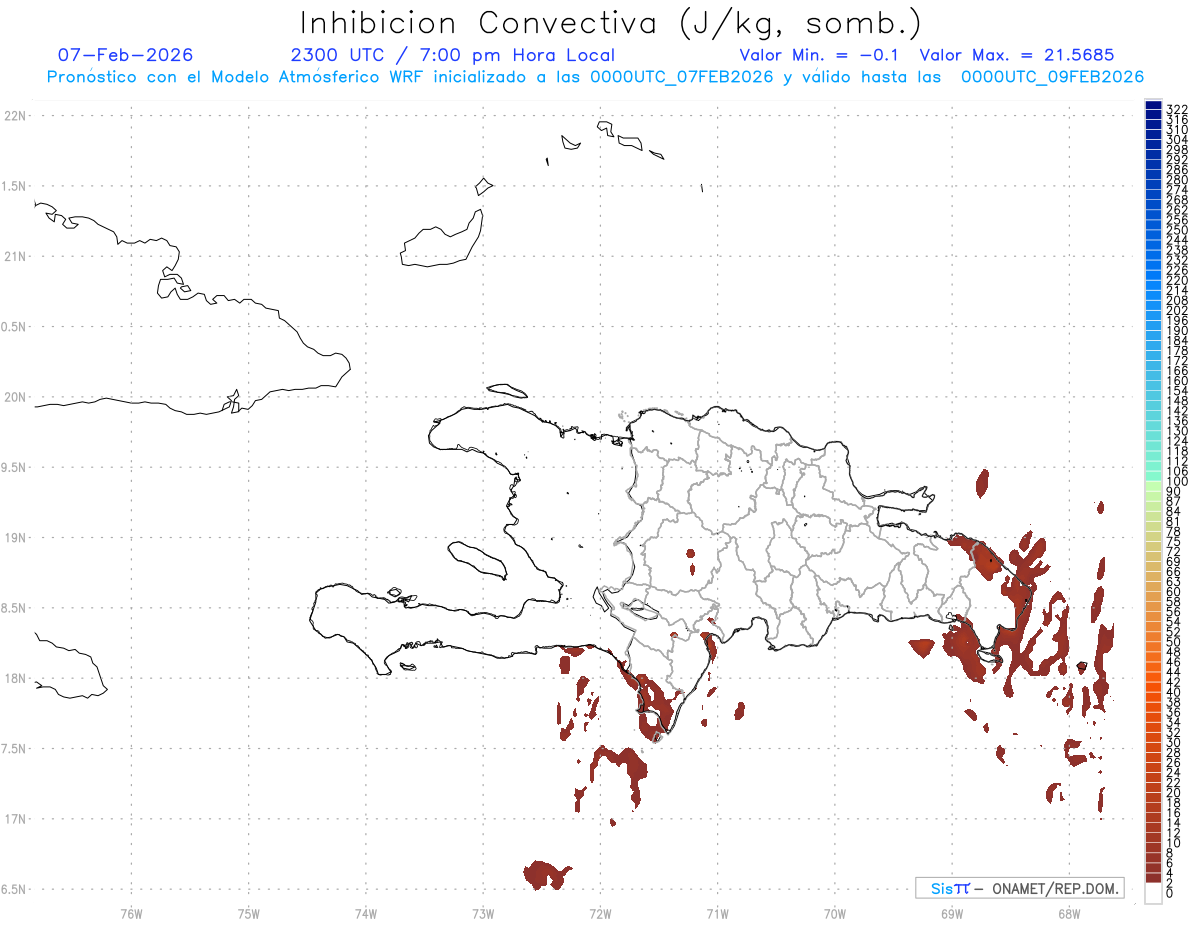Click the '18N' latitude label
Image resolution: width=1200 pixels, height=927 pixels.
point(15,678)
